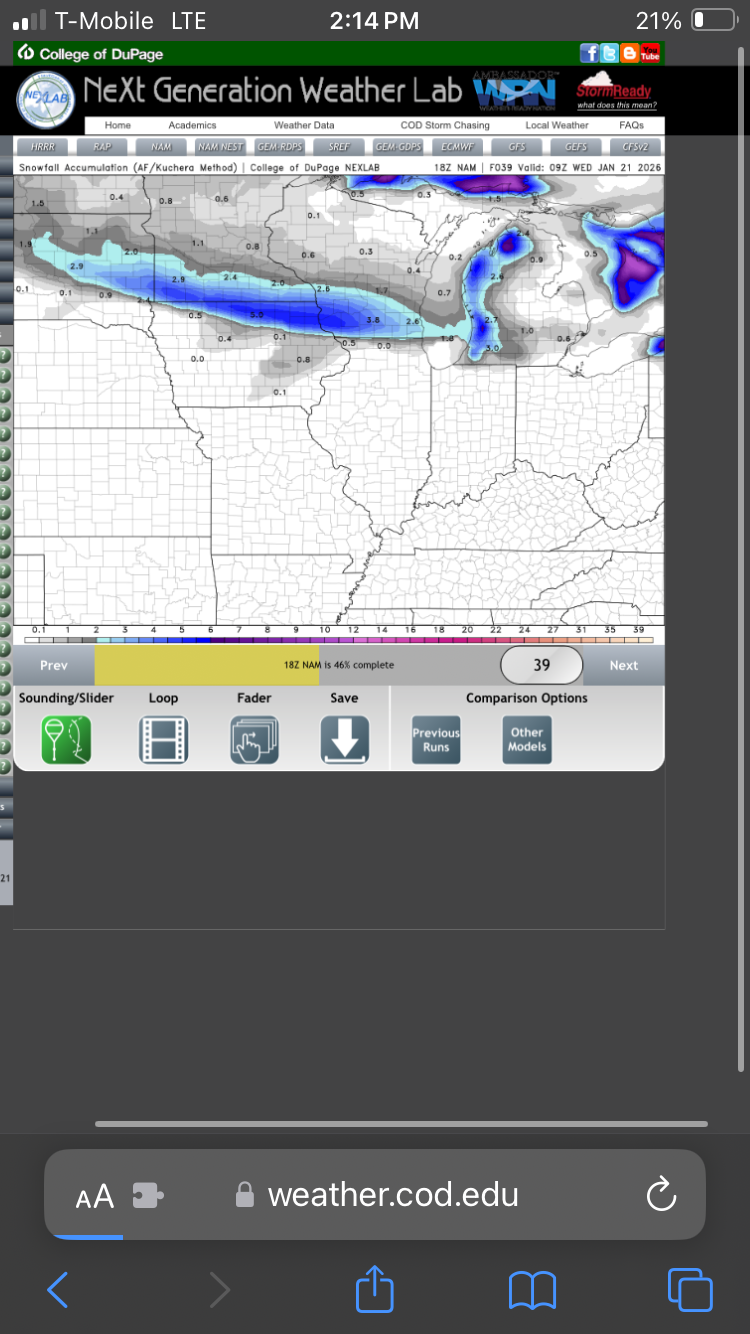Show Safari's open tabs overview
The image size is (750, 1334).
(690, 1290)
